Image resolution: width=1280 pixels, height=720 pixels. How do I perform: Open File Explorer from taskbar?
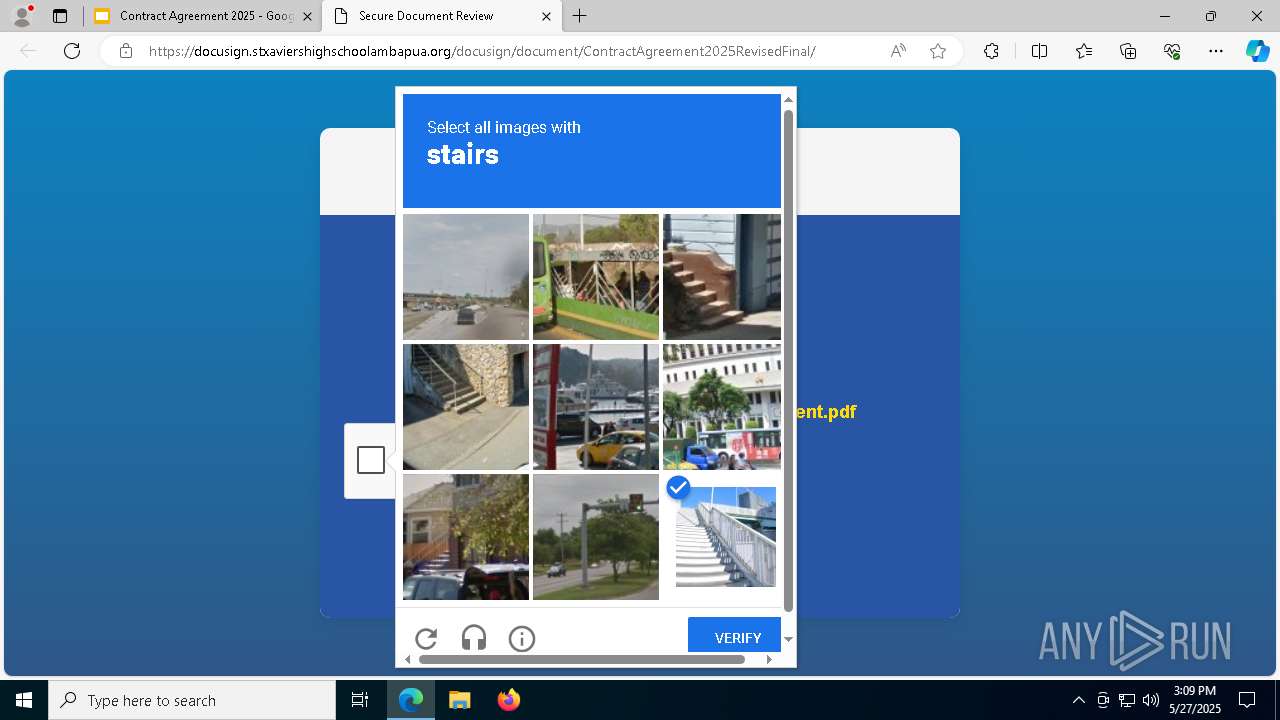(x=459, y=700)
